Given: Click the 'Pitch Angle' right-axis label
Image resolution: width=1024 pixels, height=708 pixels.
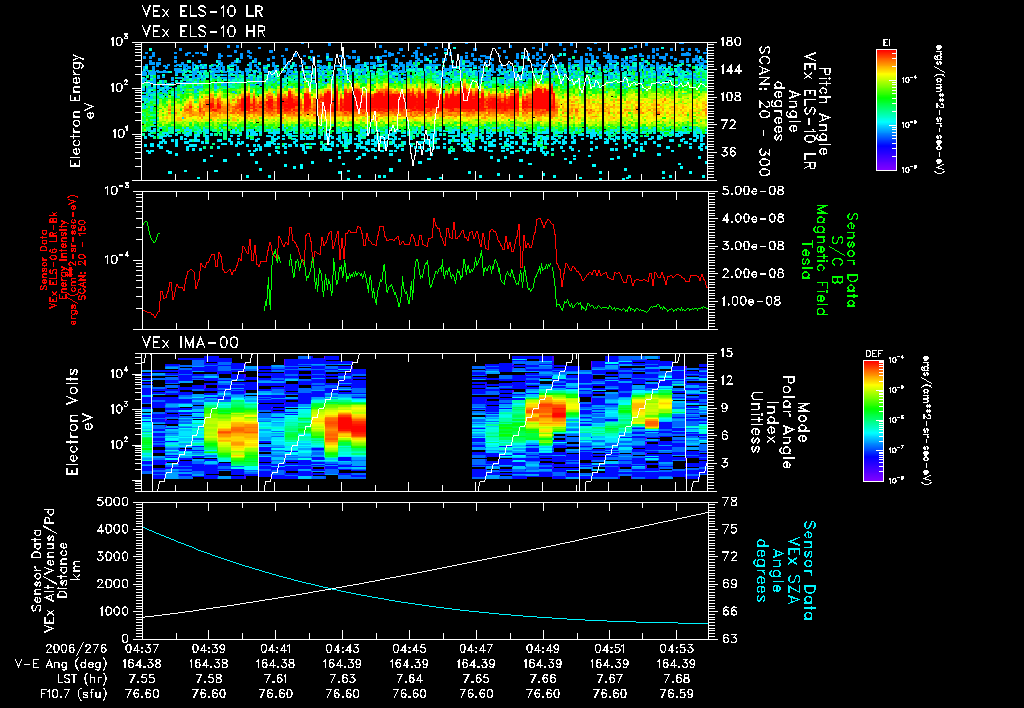Looking at the screenshot, I should [x=825, y=111].
